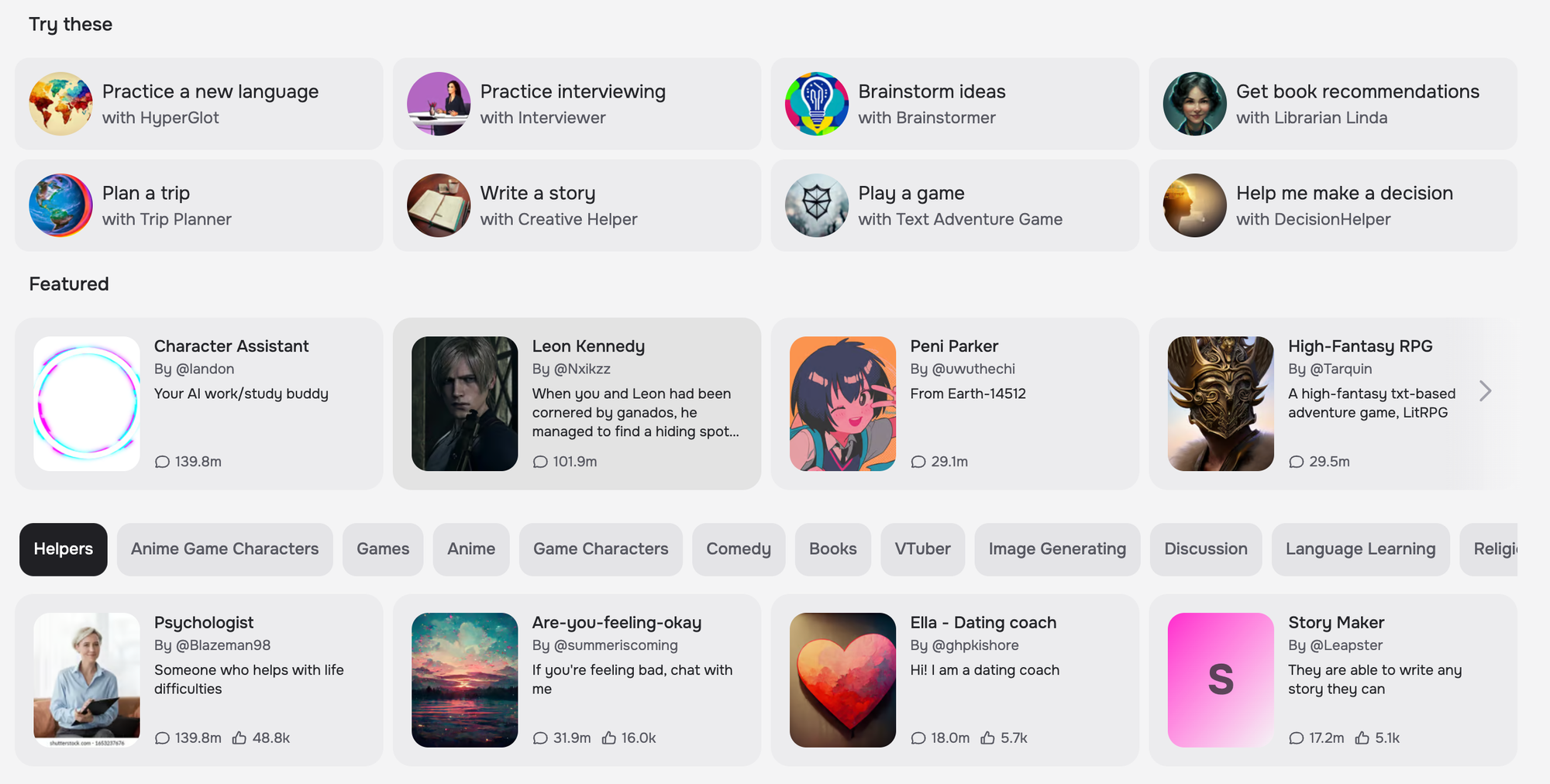Open the Language Learning category

point(1360,549)
